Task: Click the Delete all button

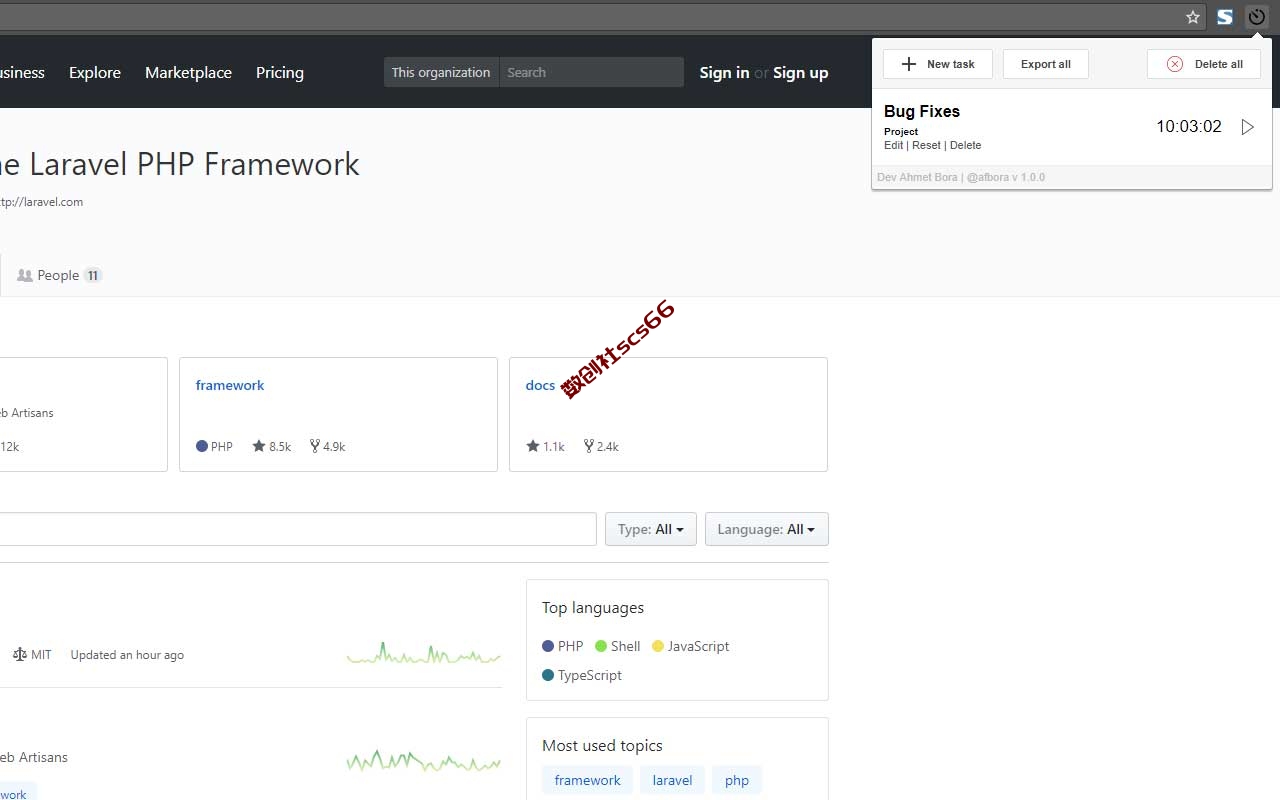Action: [x=1204, y=64]
